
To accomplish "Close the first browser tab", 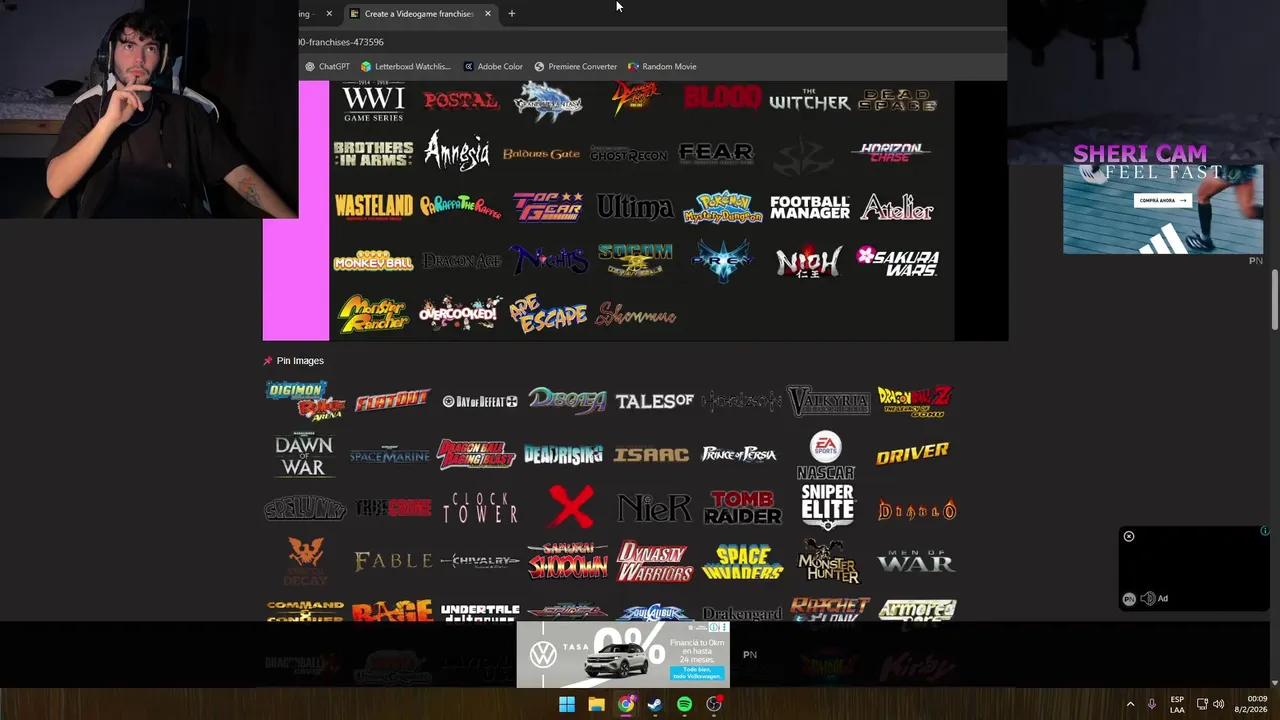I will tap(328, 14).
